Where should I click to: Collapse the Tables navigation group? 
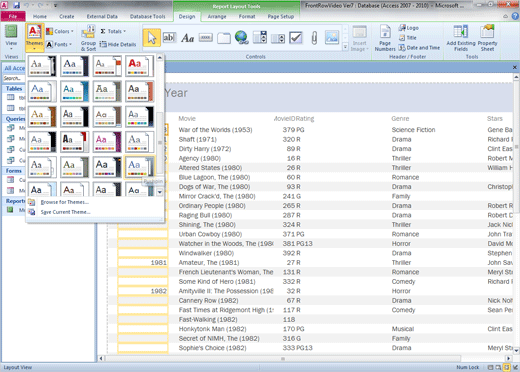point(14,89)
